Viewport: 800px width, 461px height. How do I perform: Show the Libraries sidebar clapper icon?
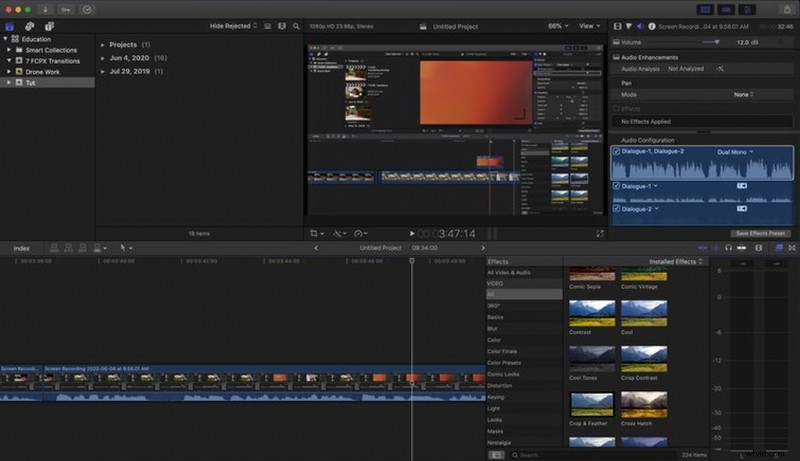click(10, 27)
